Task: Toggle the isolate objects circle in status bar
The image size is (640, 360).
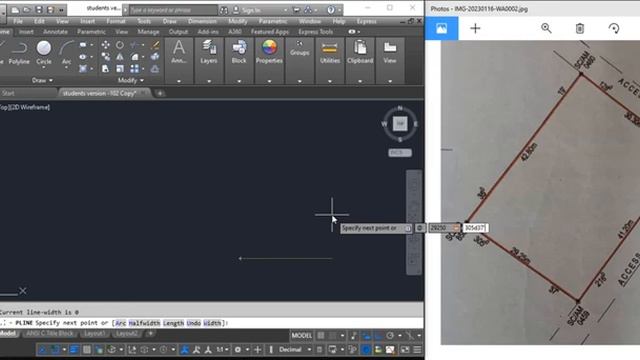Action: [x=366, y=349]
